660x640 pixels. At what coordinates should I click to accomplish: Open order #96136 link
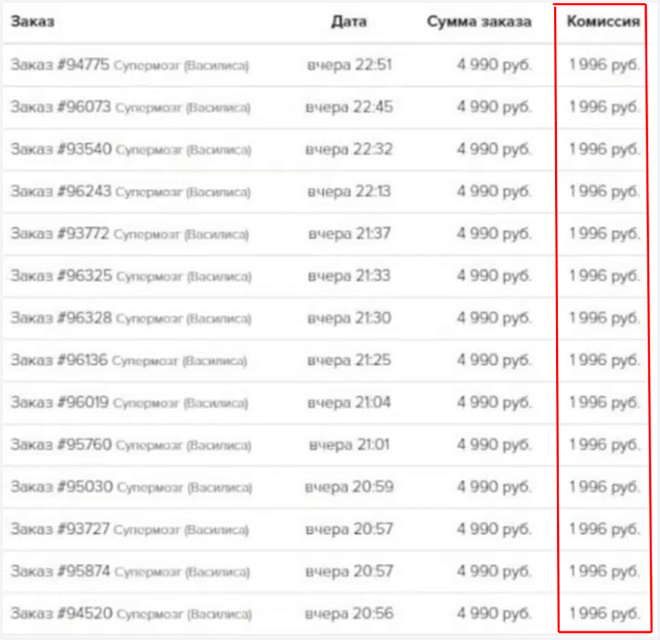(x=59, y=360)
